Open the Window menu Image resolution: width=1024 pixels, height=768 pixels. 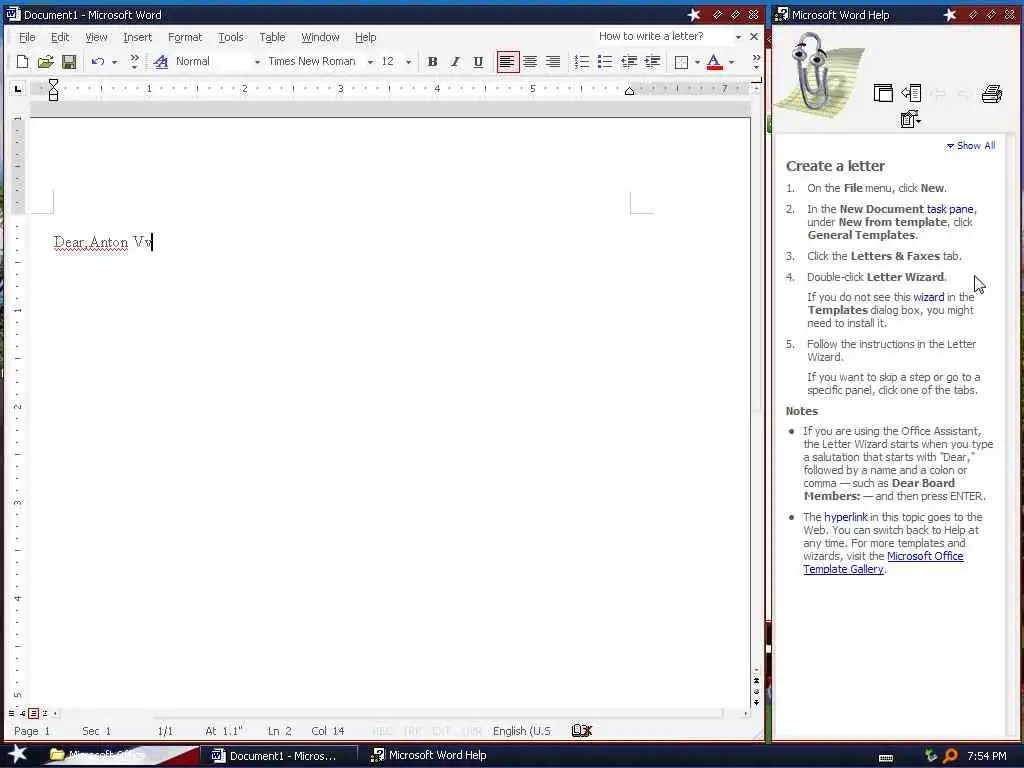pos(320,37)
